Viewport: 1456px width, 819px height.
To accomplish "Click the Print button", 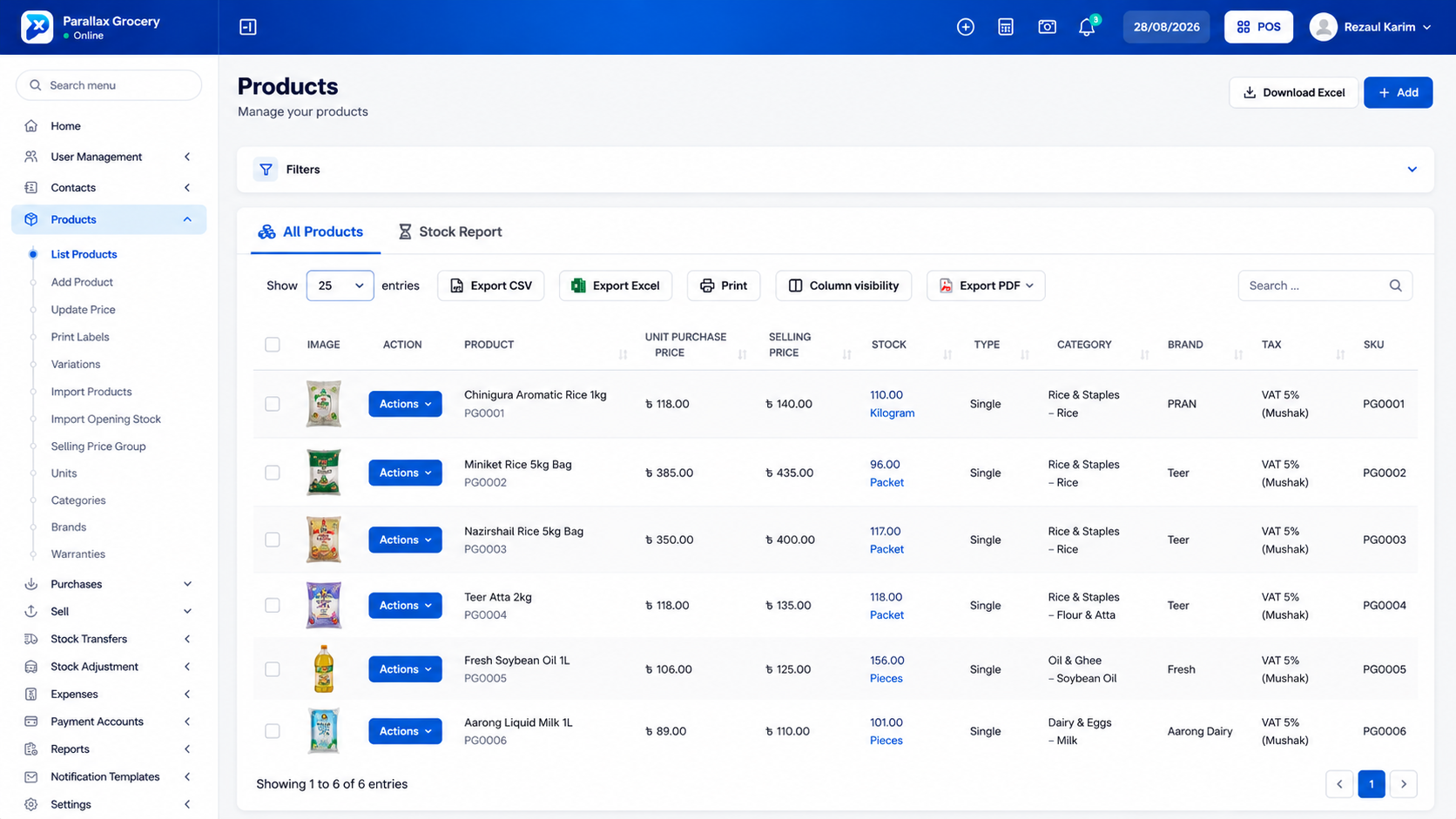I will [724, 285].
